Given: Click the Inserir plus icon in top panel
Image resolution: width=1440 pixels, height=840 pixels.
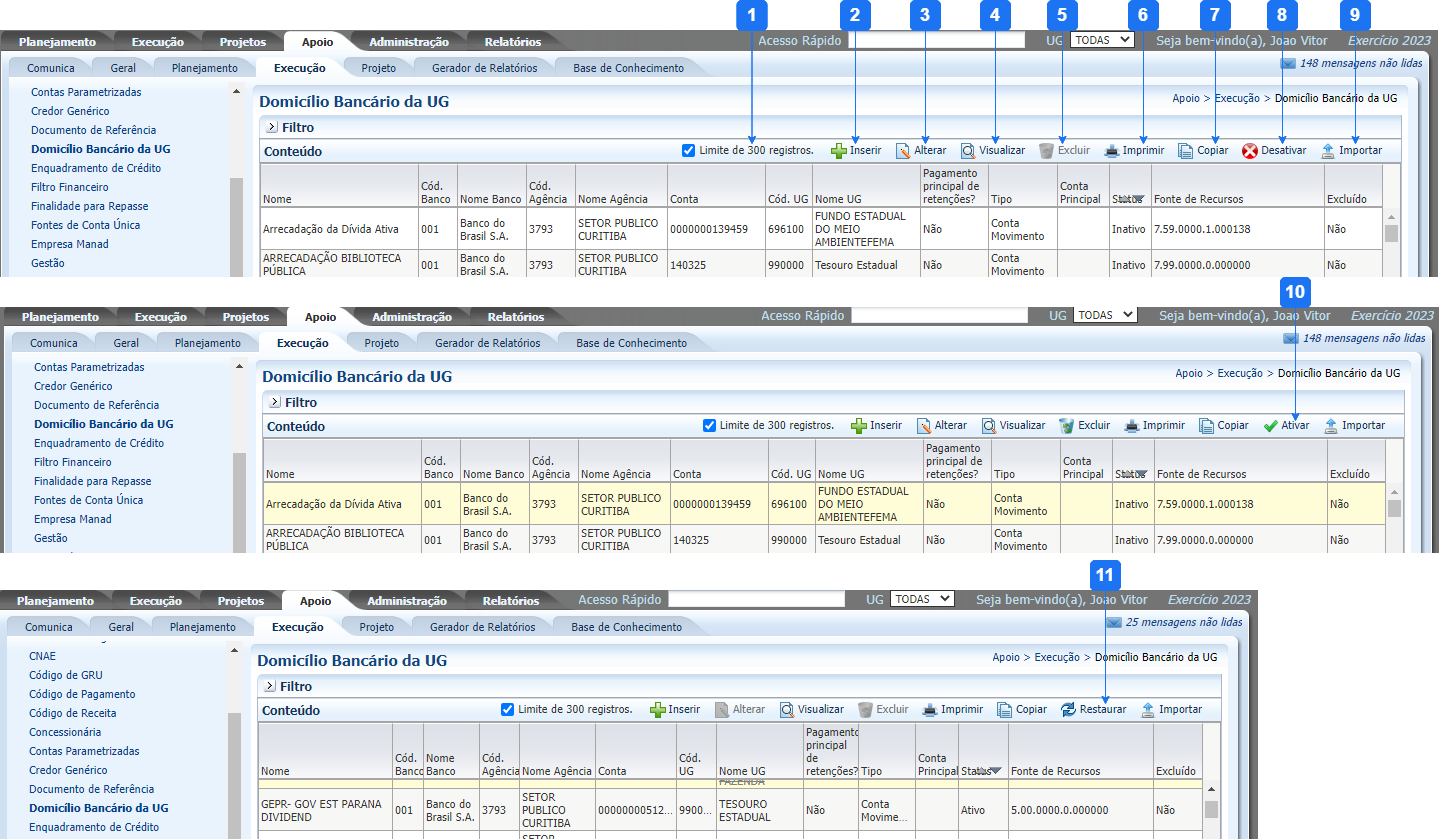Looking at the screenshot, I should (839, 151).
